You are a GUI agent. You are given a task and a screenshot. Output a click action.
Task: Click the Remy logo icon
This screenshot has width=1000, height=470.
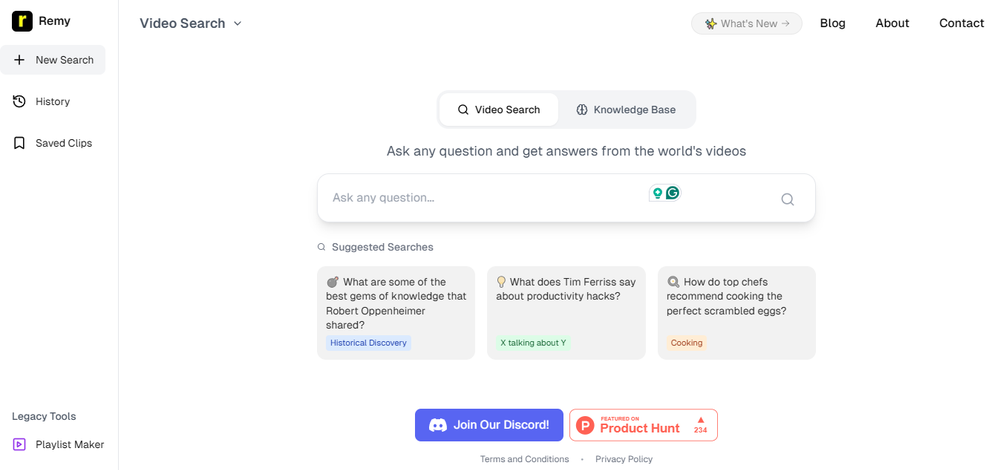click(x=22, y=21)
